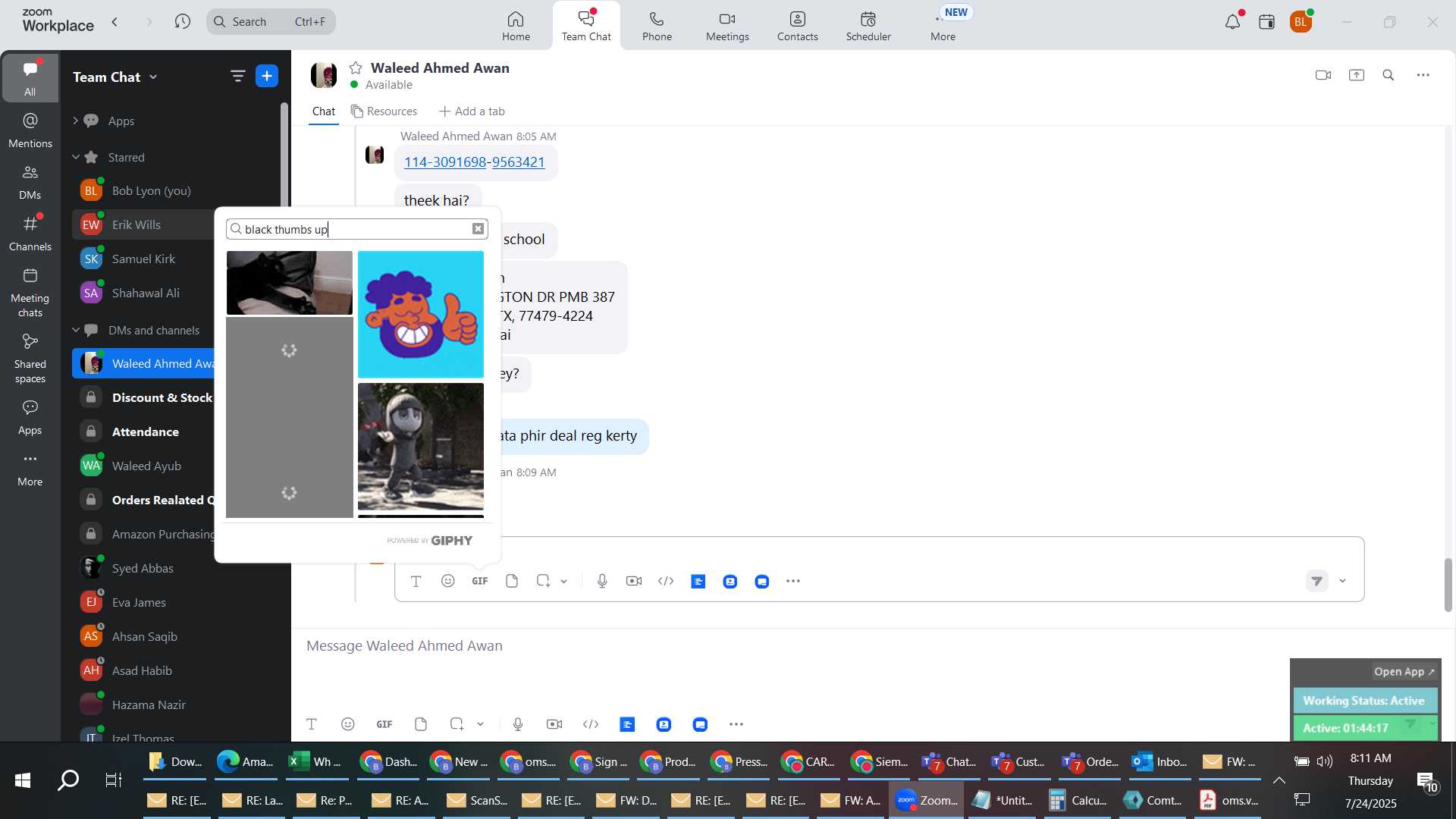Image resolution: width=1456 pixels, height=819 pixels.
Task: Open Calculator from the taskbar
Action: pyautogui.click(x=1078, y=800)
